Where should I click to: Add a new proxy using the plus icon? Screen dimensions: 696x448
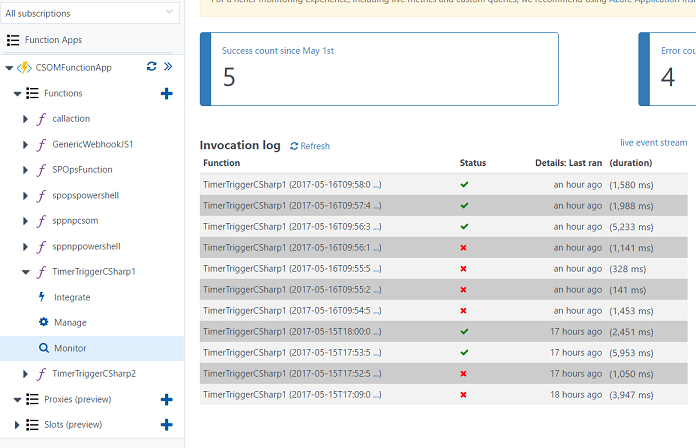[x=167, y=399]
